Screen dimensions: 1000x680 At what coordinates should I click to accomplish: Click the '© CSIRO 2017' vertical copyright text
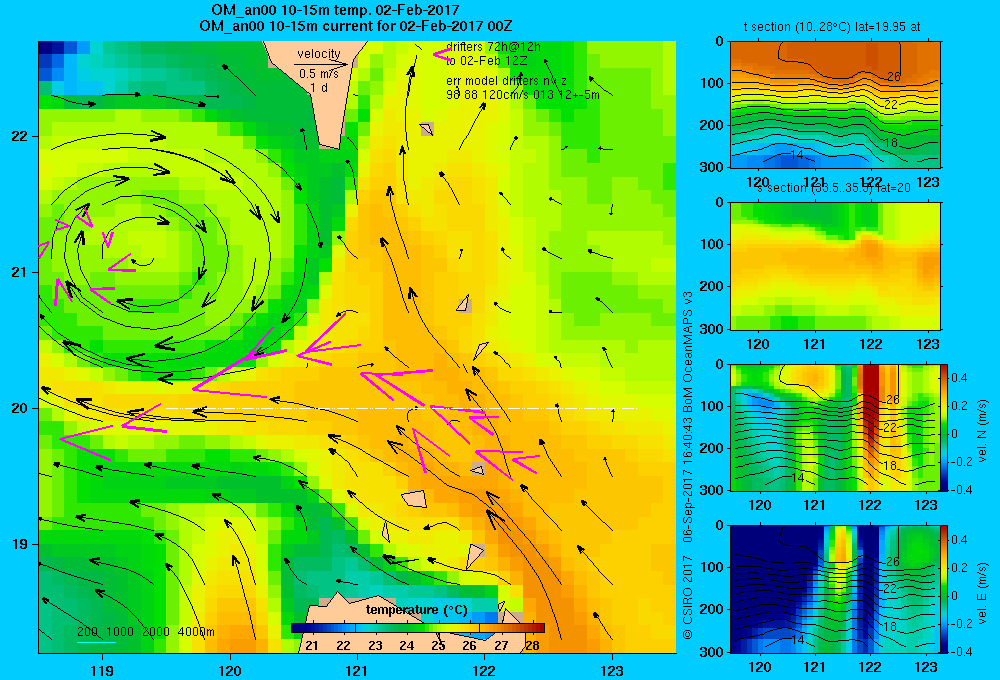click(x=688, y=596)
